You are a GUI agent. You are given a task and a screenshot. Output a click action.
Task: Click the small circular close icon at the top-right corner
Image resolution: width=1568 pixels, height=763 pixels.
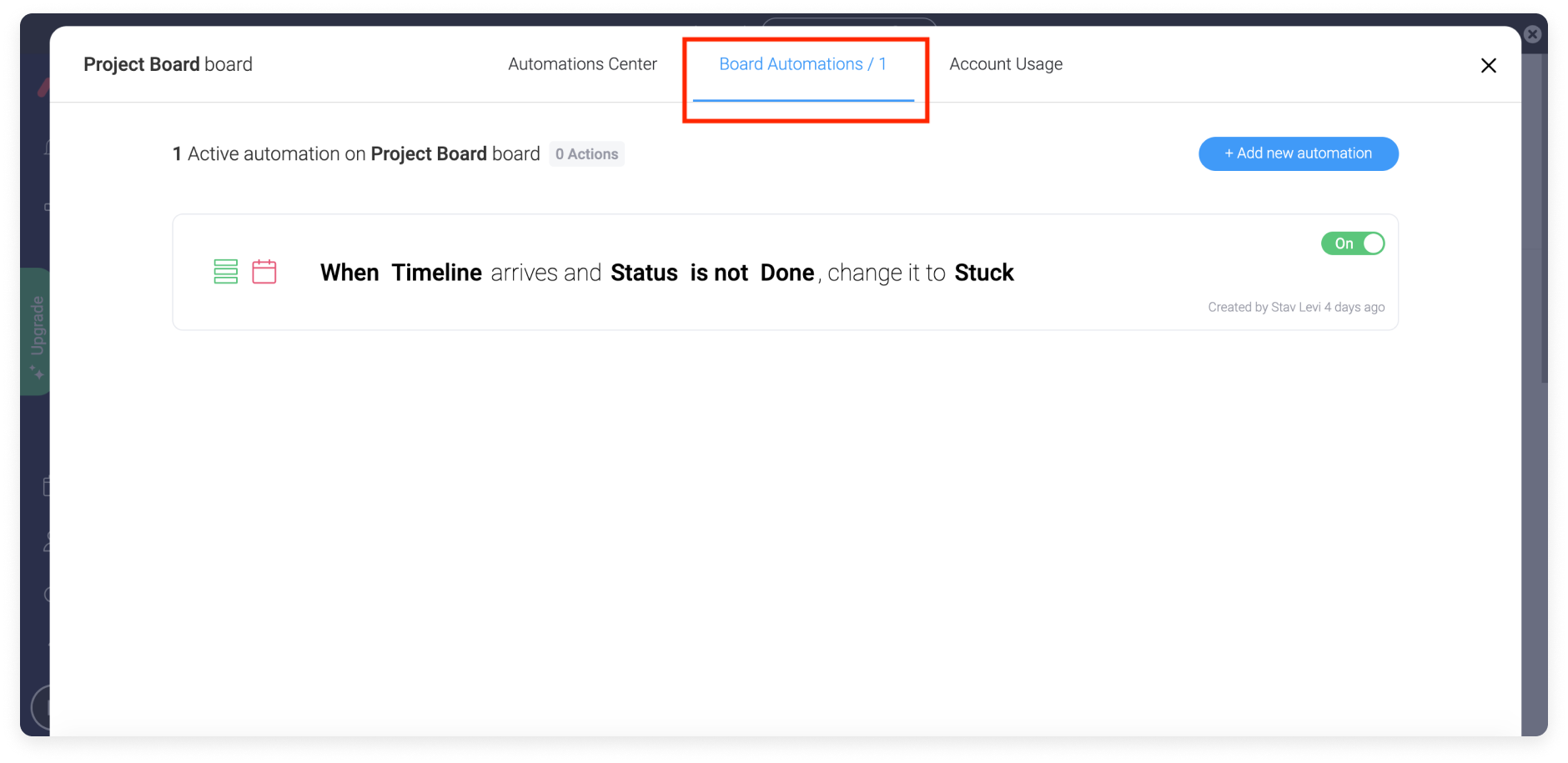point(1532,34)
